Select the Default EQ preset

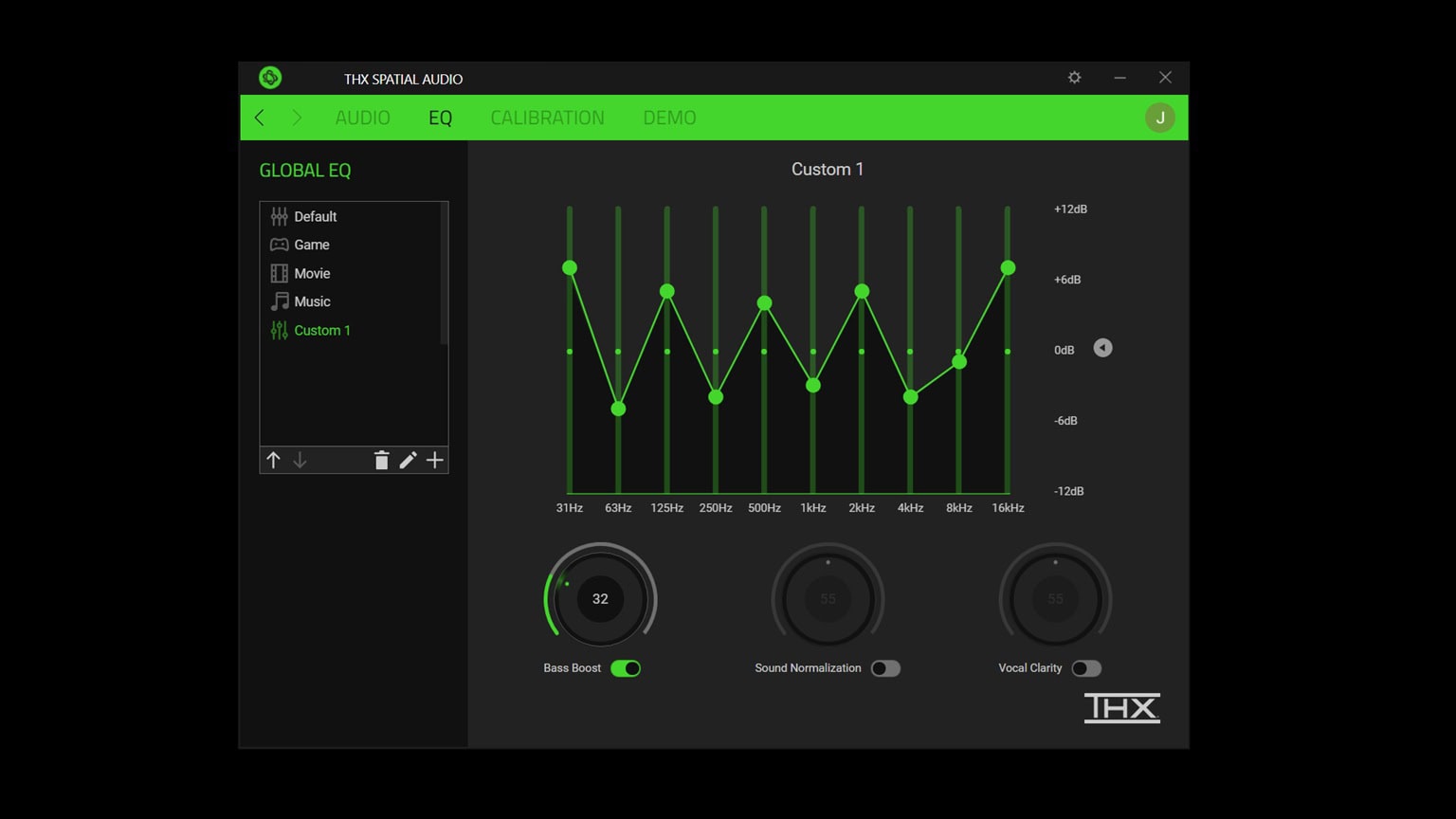351,216
